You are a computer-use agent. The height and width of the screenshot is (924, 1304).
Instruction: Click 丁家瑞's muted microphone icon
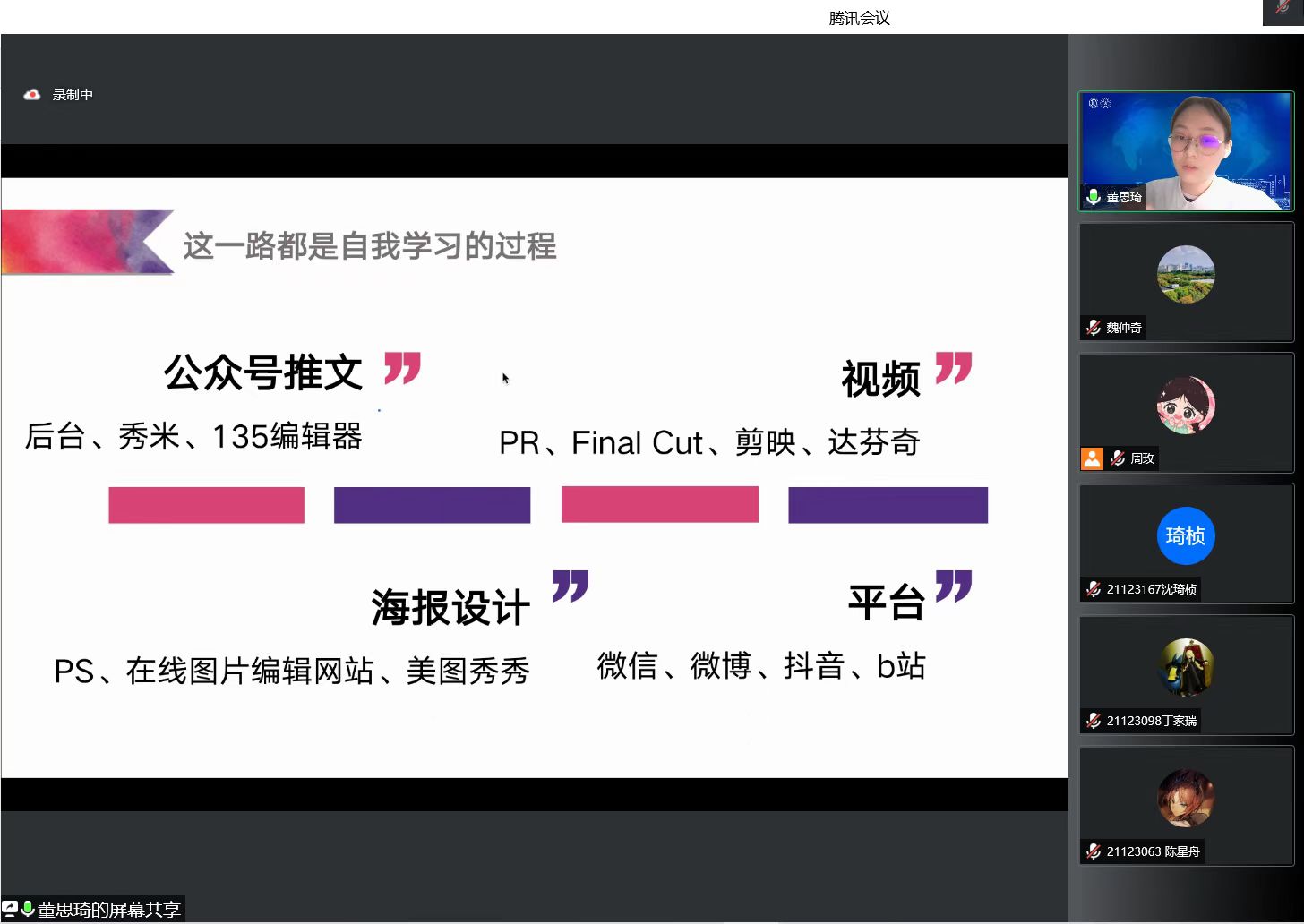[x=1094, y=721]
